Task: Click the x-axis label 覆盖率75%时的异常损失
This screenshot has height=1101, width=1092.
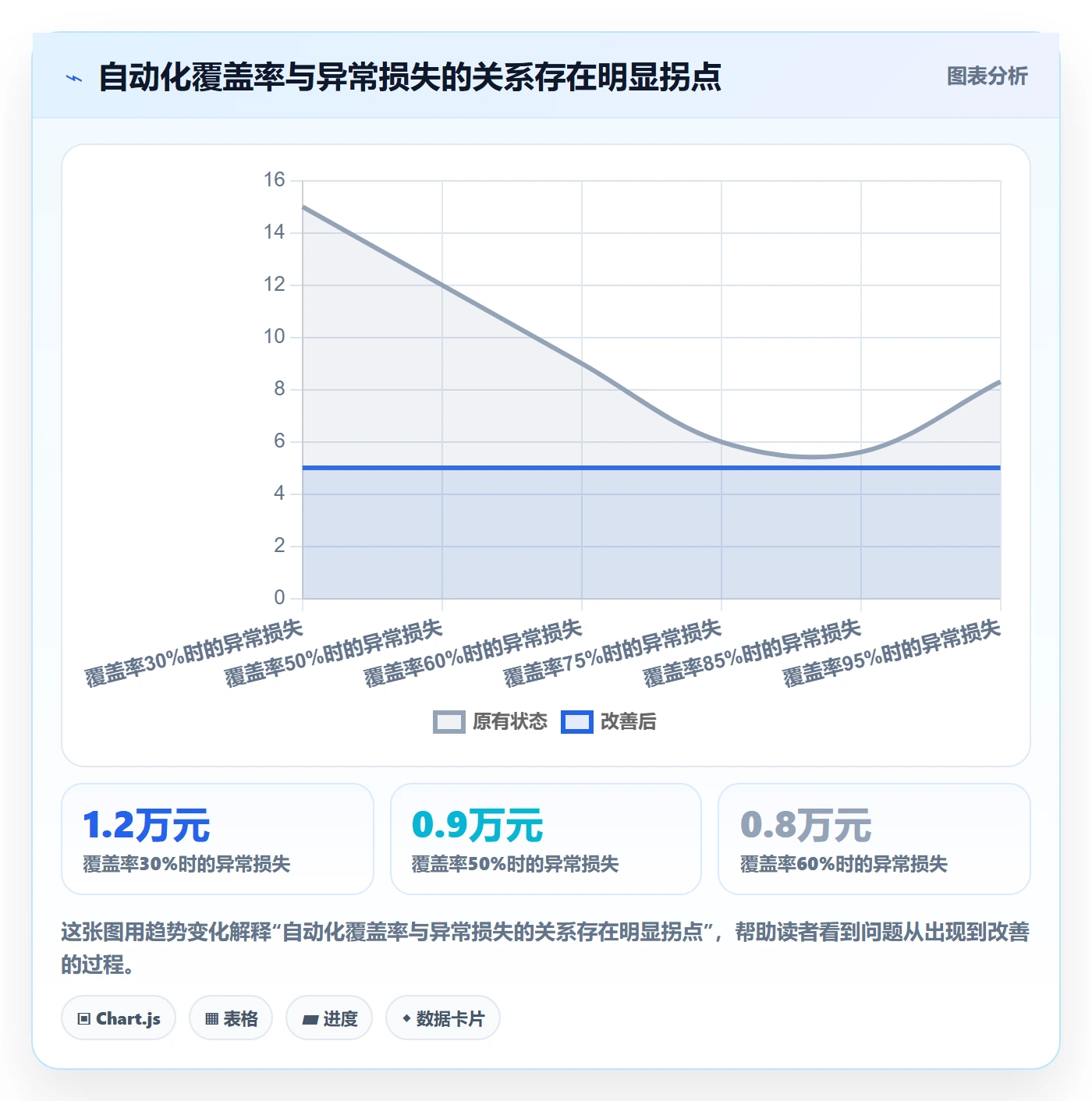Action: pos(612,653)
